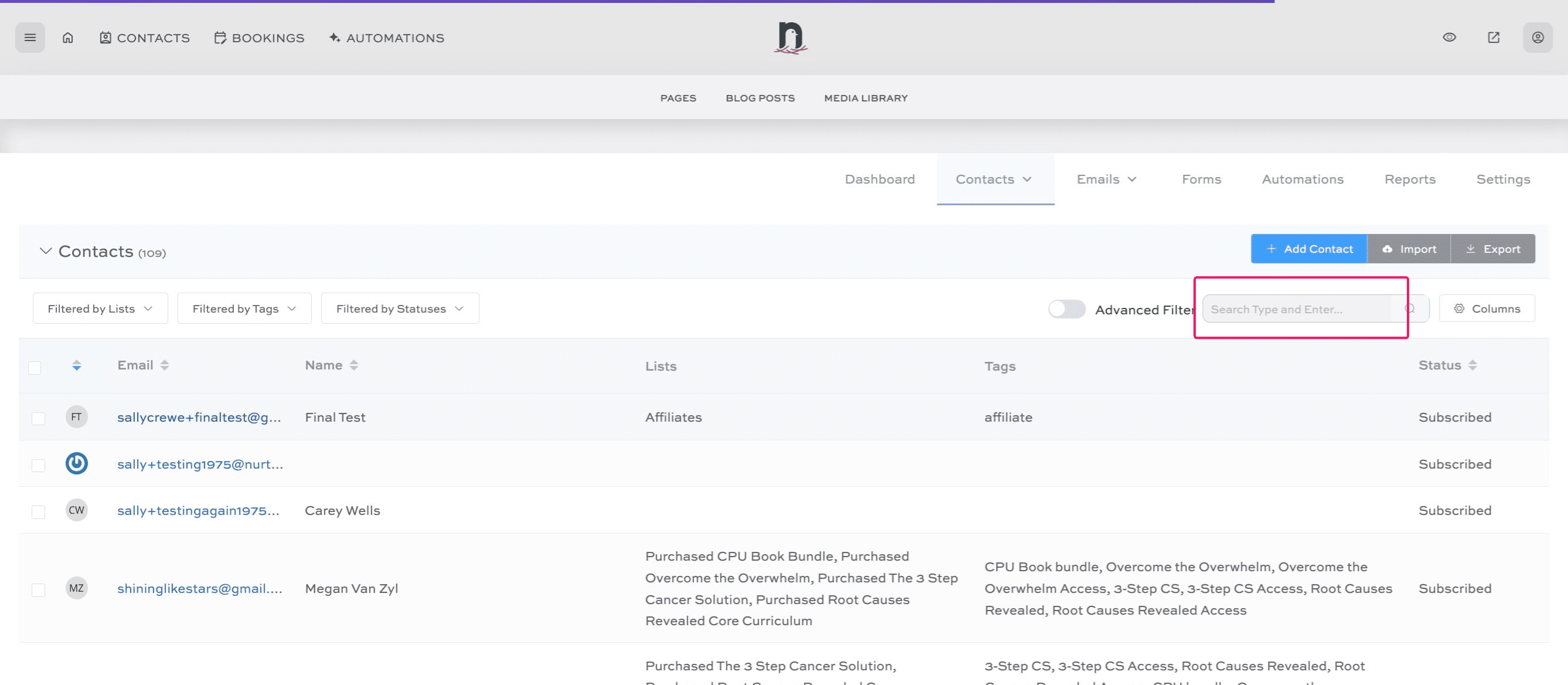Click the nest logo in header
Viewport: 1568px width, 685px height.
click(790, 38)
